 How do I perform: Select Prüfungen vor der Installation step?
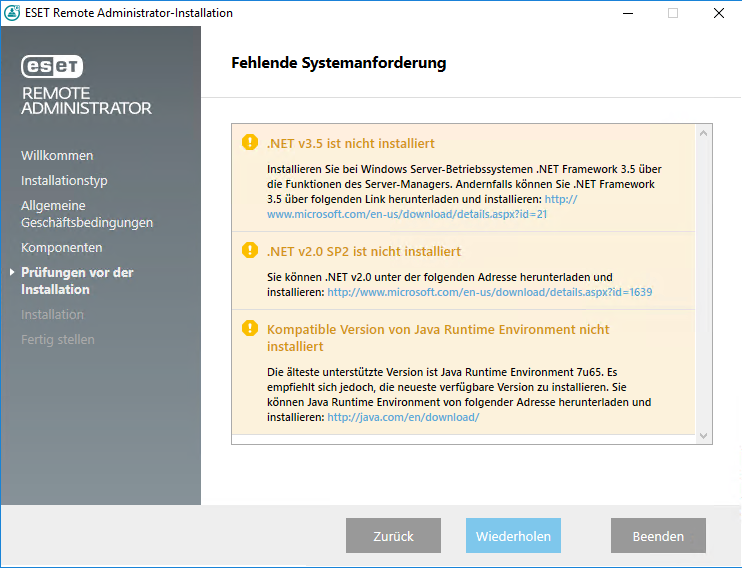point(77,281)
